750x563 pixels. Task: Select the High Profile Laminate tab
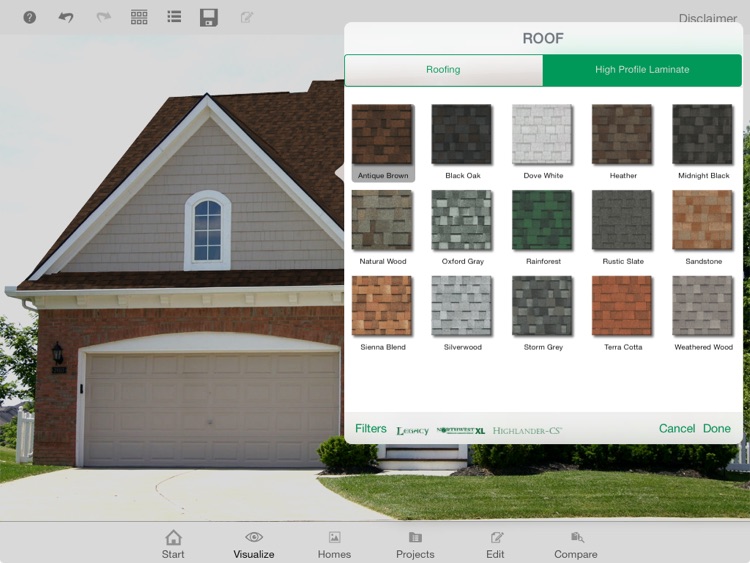(x=642, y=70)
